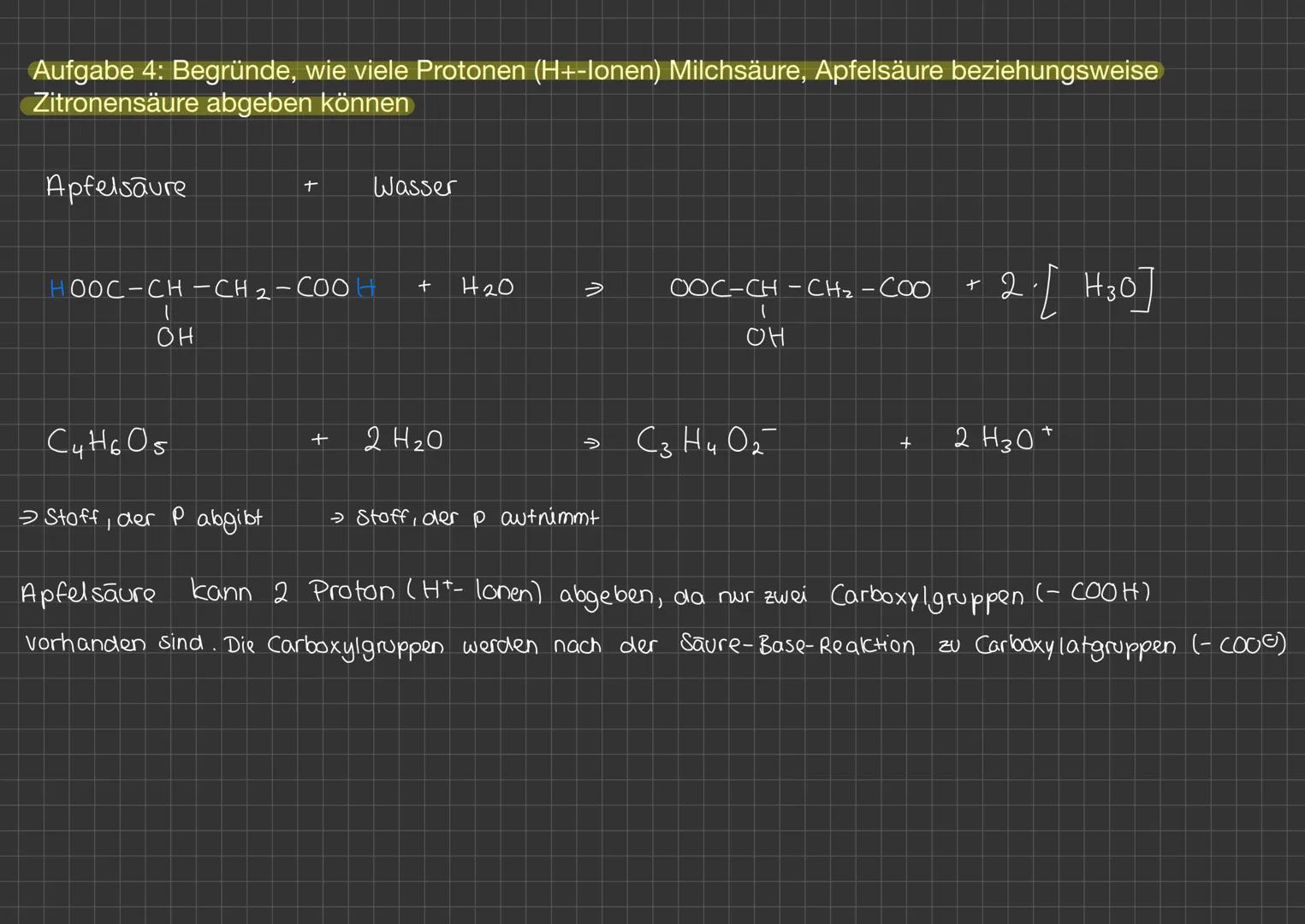The width and height of the screenshot is (1305, 924).
Task: Click the note "Stoff, der p aufnimmt"
Action: (x=466, y=518)
